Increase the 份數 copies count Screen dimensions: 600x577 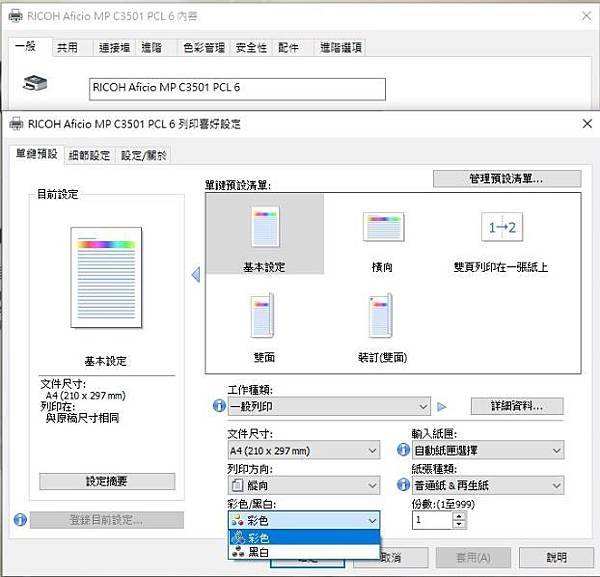pyautogui.click(x=459, y=516)
